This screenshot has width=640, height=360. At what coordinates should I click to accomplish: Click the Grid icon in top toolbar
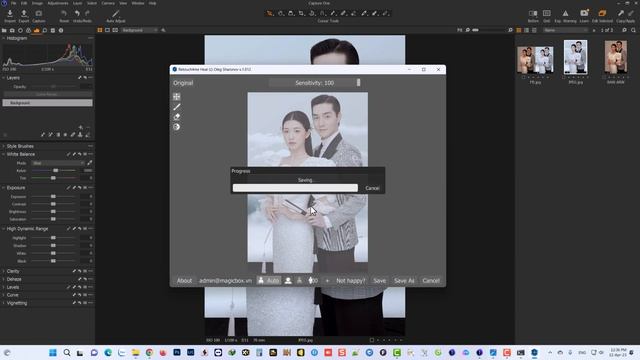click(547, 13)
